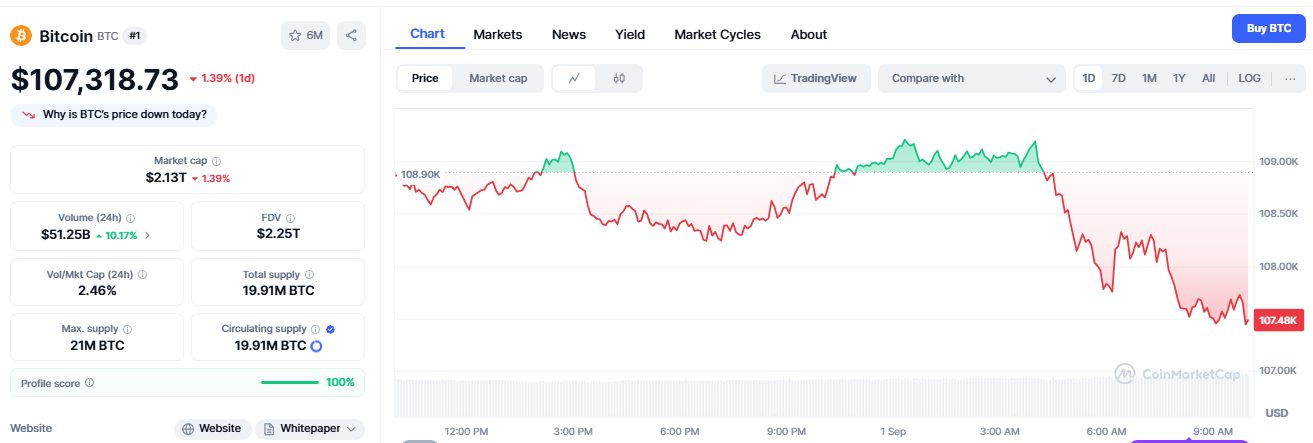This screenshot has width=1313, height=443.
Task: Set chart range to All
Action: tap(1208, 78)
